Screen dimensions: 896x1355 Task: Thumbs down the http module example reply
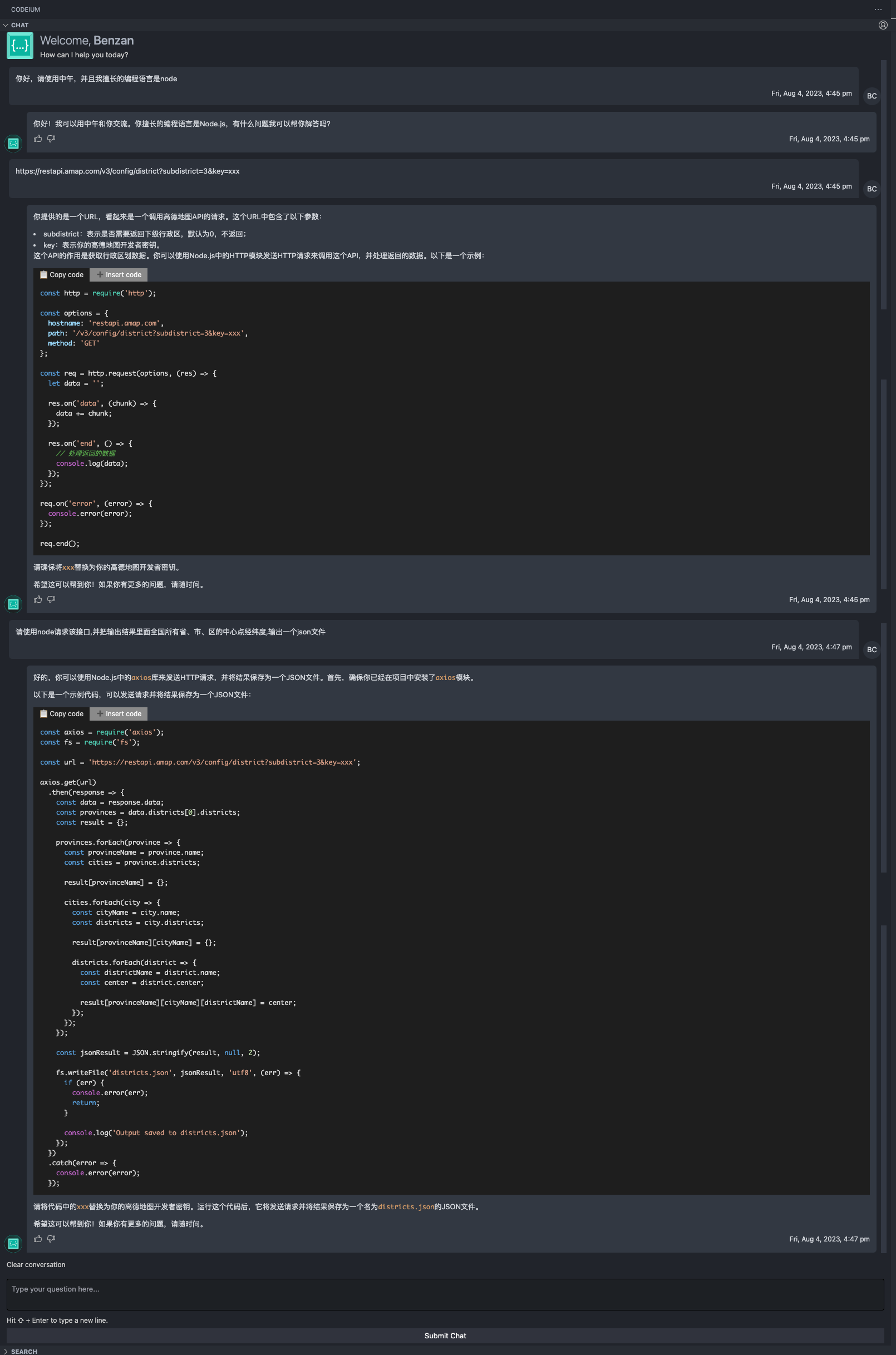(51, 599)
